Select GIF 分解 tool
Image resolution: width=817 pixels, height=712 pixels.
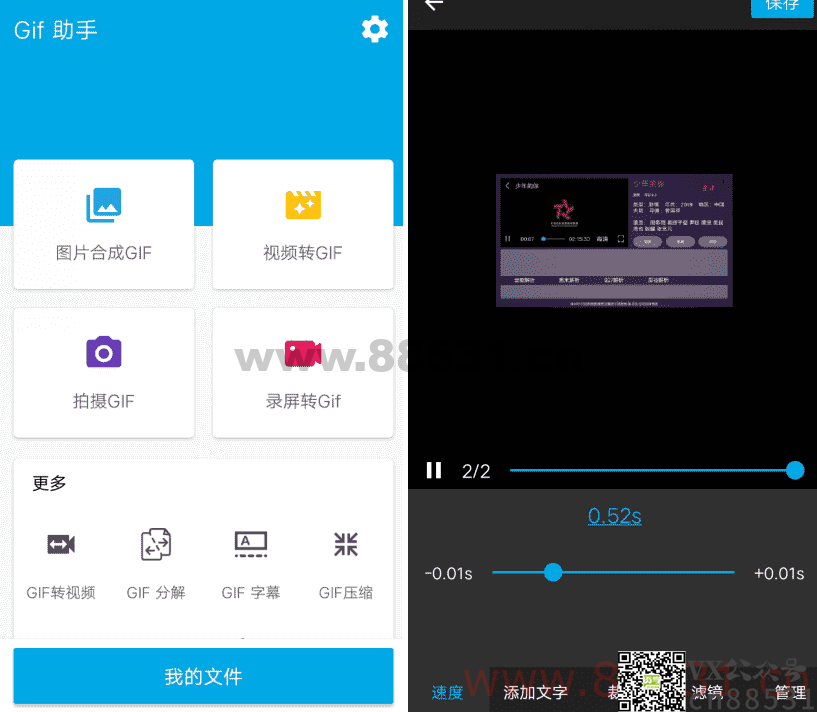(156, 566)
